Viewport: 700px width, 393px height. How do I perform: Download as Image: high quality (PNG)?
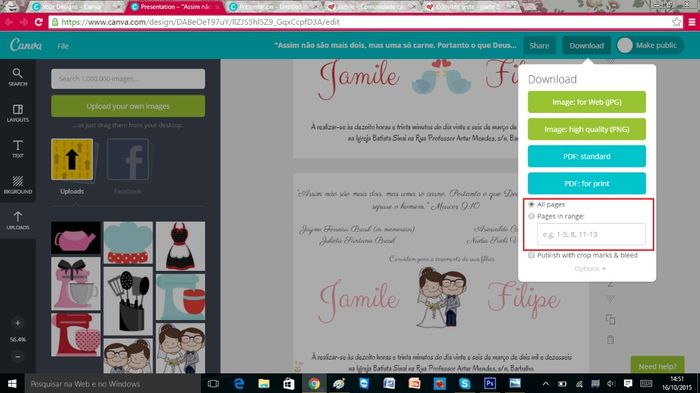point(587,129)
